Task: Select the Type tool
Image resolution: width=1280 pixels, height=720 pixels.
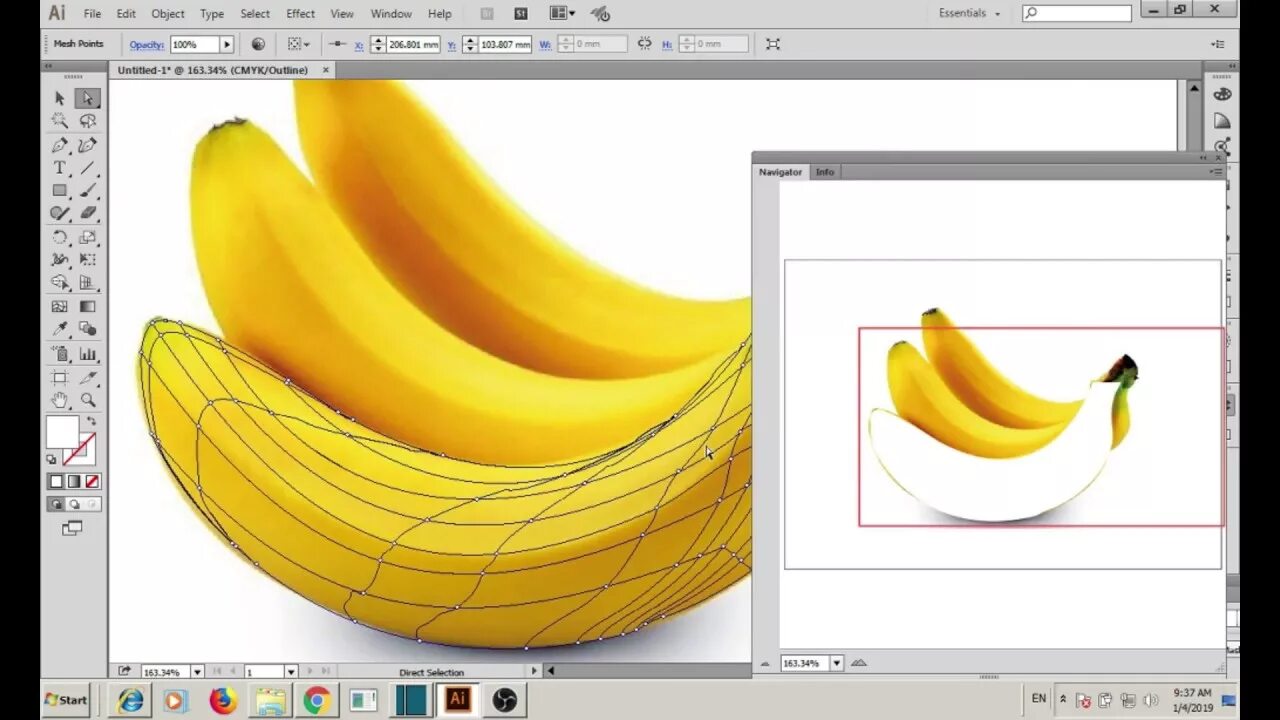Action: tap(60, 168)
